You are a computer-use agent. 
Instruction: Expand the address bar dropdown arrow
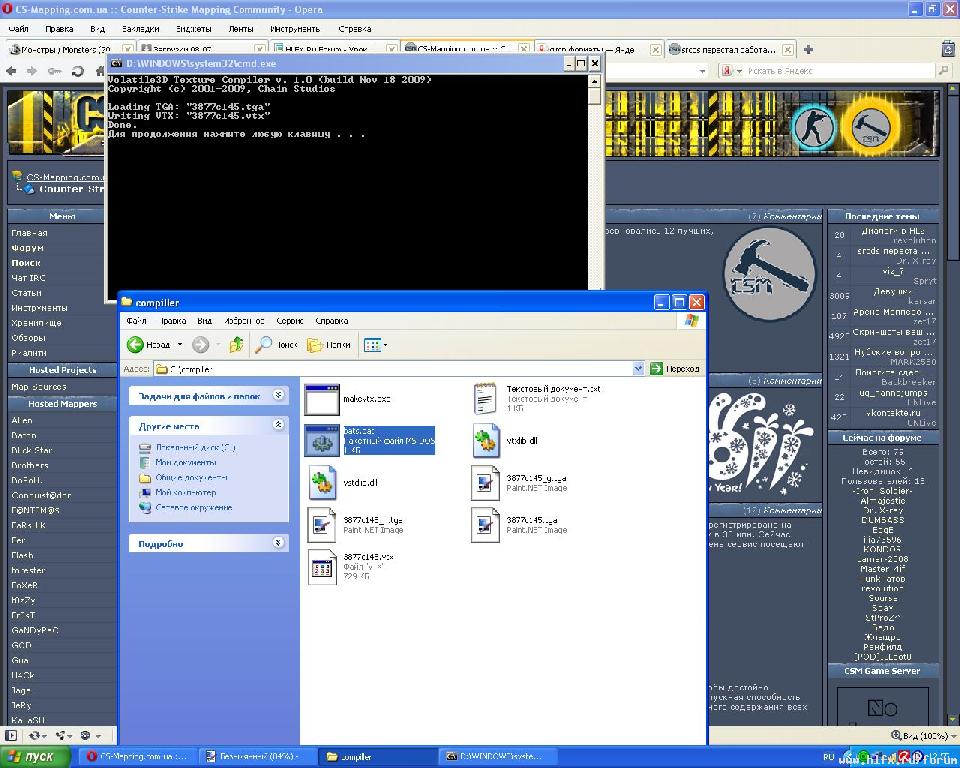pyautogui.click(x=639, y=369)
